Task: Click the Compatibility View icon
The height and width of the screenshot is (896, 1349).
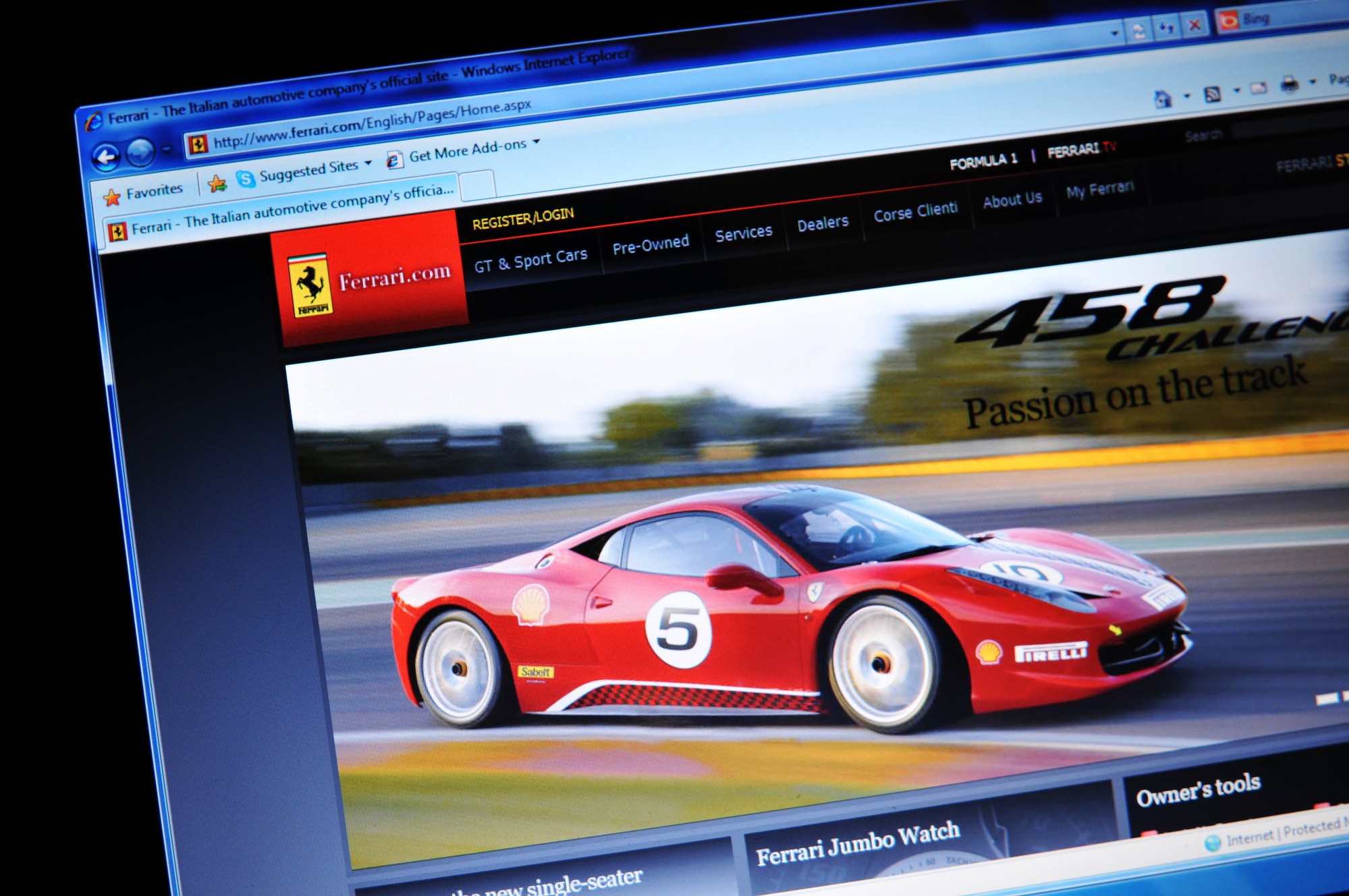Action: (1138, 31)
